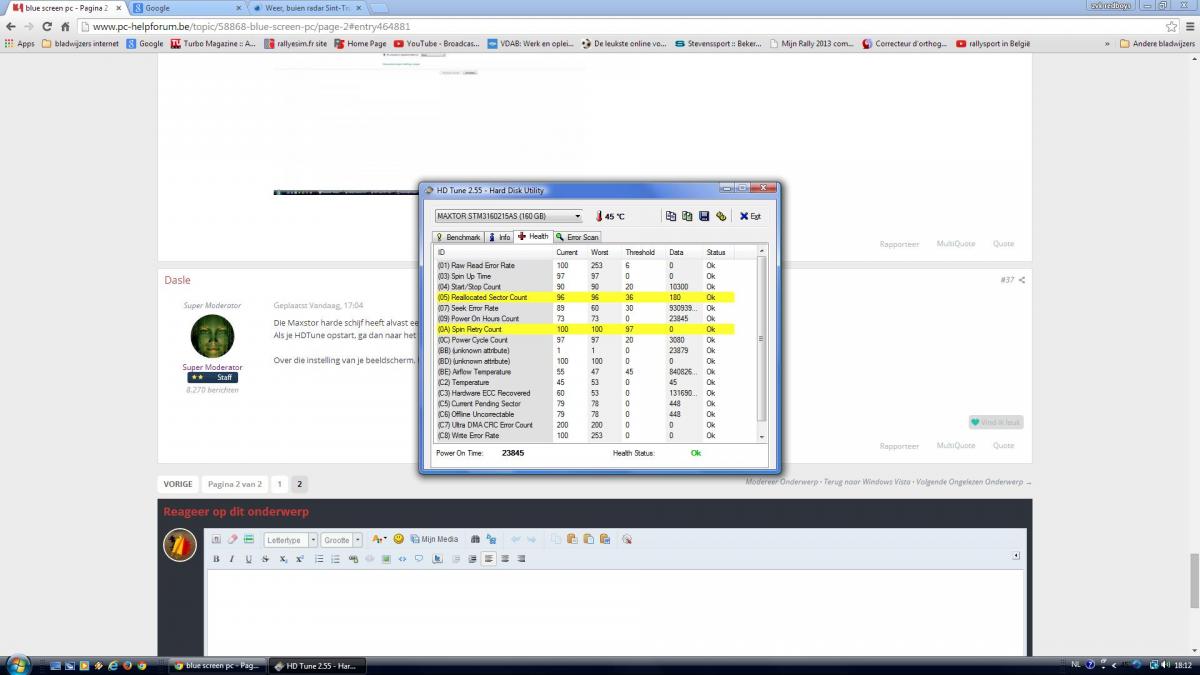Click the align center icon
This screenshot has height=675, width=1200.
pos(505,559)
